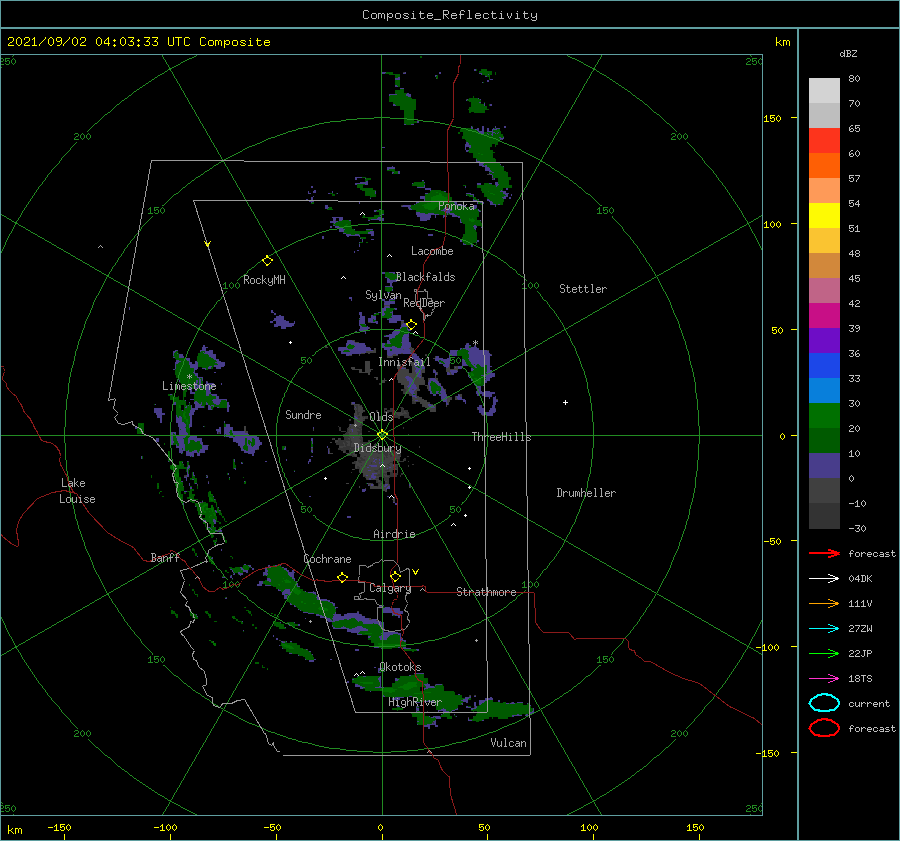Select the Sylvan label

pyautogui.click(x=383, y=295)
